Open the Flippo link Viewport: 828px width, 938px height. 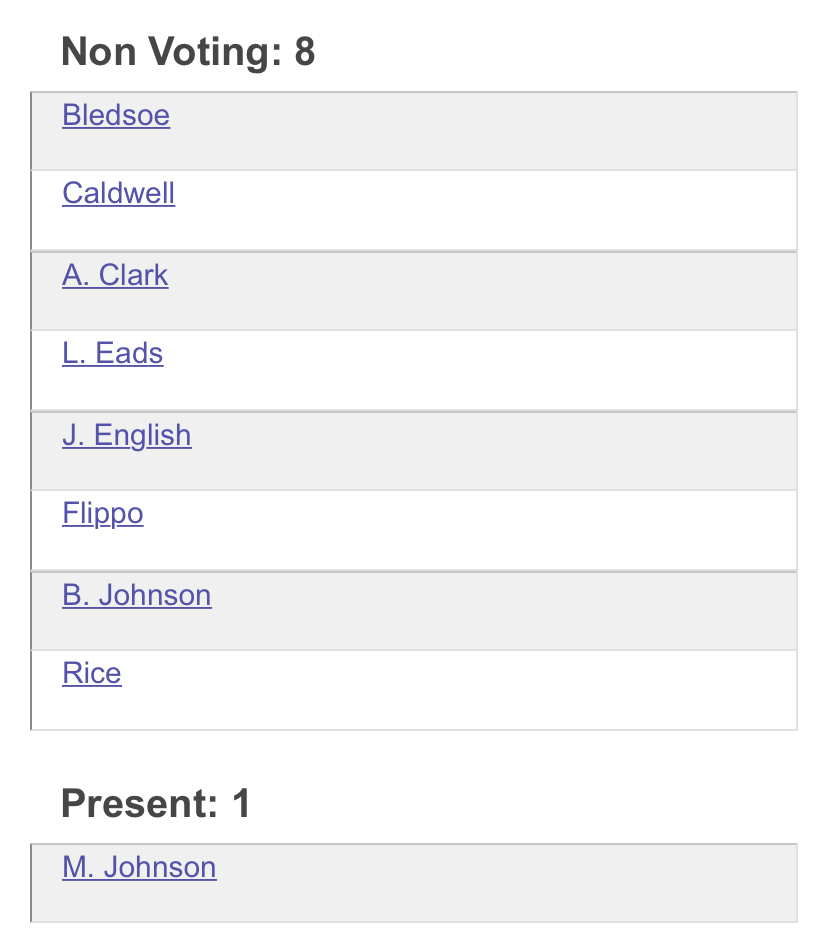(103, 514)
